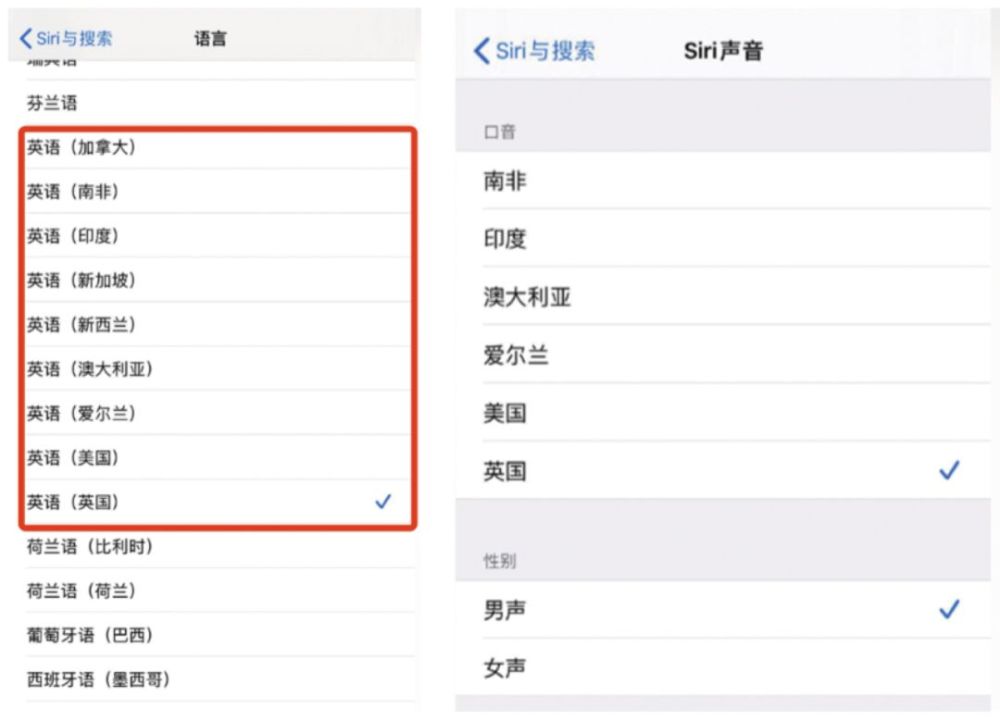Select 芬兰语 language

[x=52, y=103]
